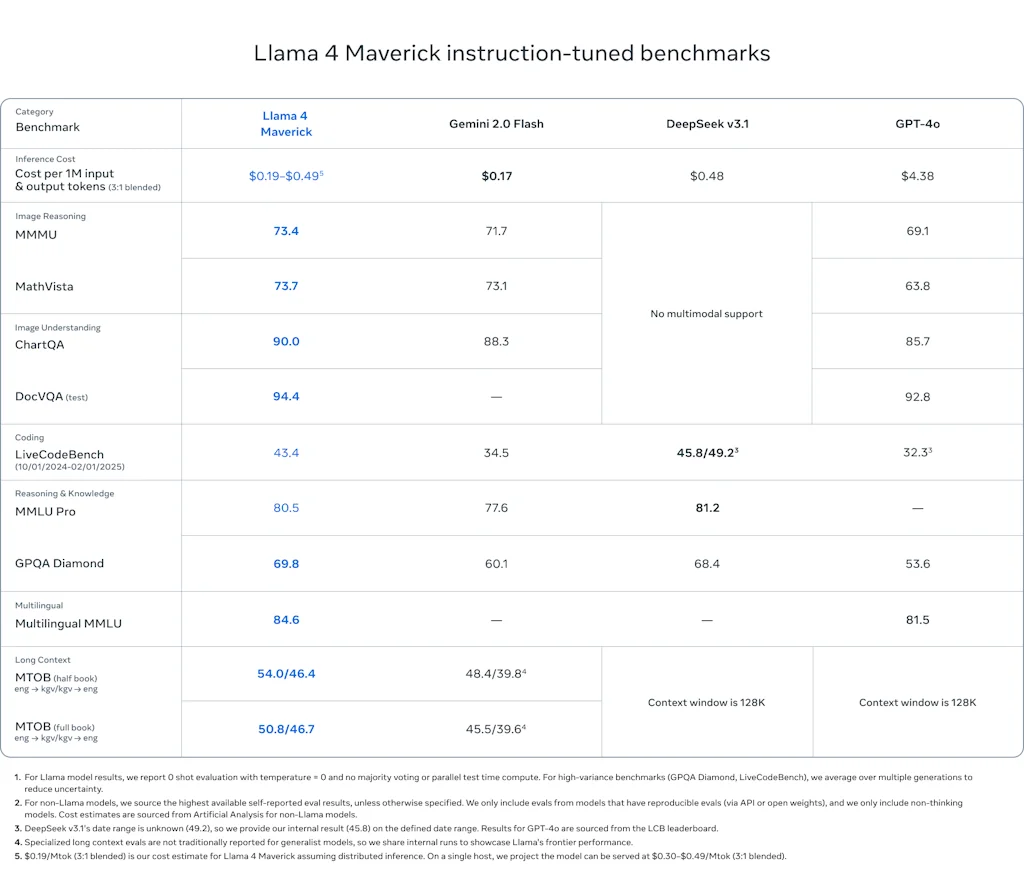Image resolution: width=1024 pixels, height=874 pixels.
Task: Click the 73.4 MMMU score
Action: click(x=286, y=231)
